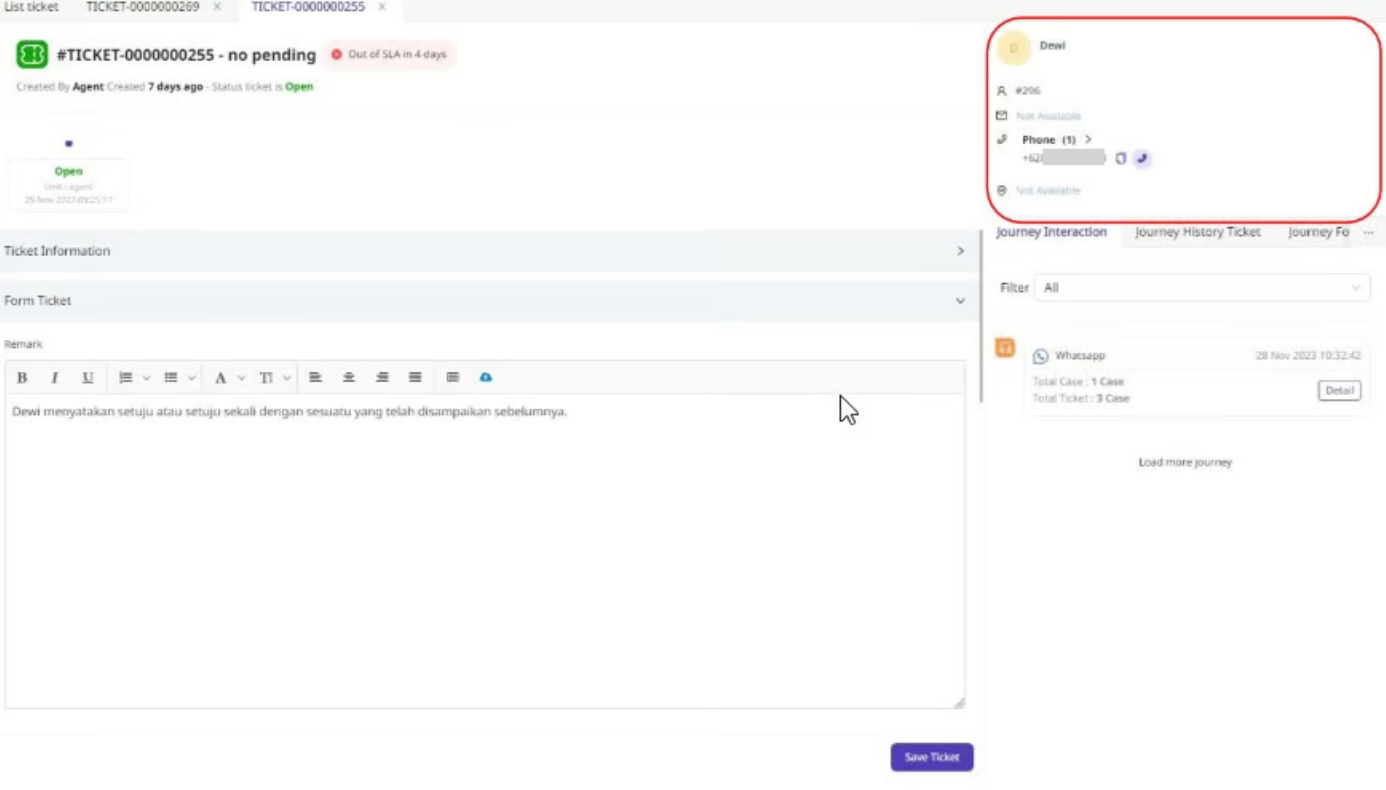Switch to the TICKET-0000000269 tab
The height and width of the screenshot is (790, 1386).
pos(143,7)
